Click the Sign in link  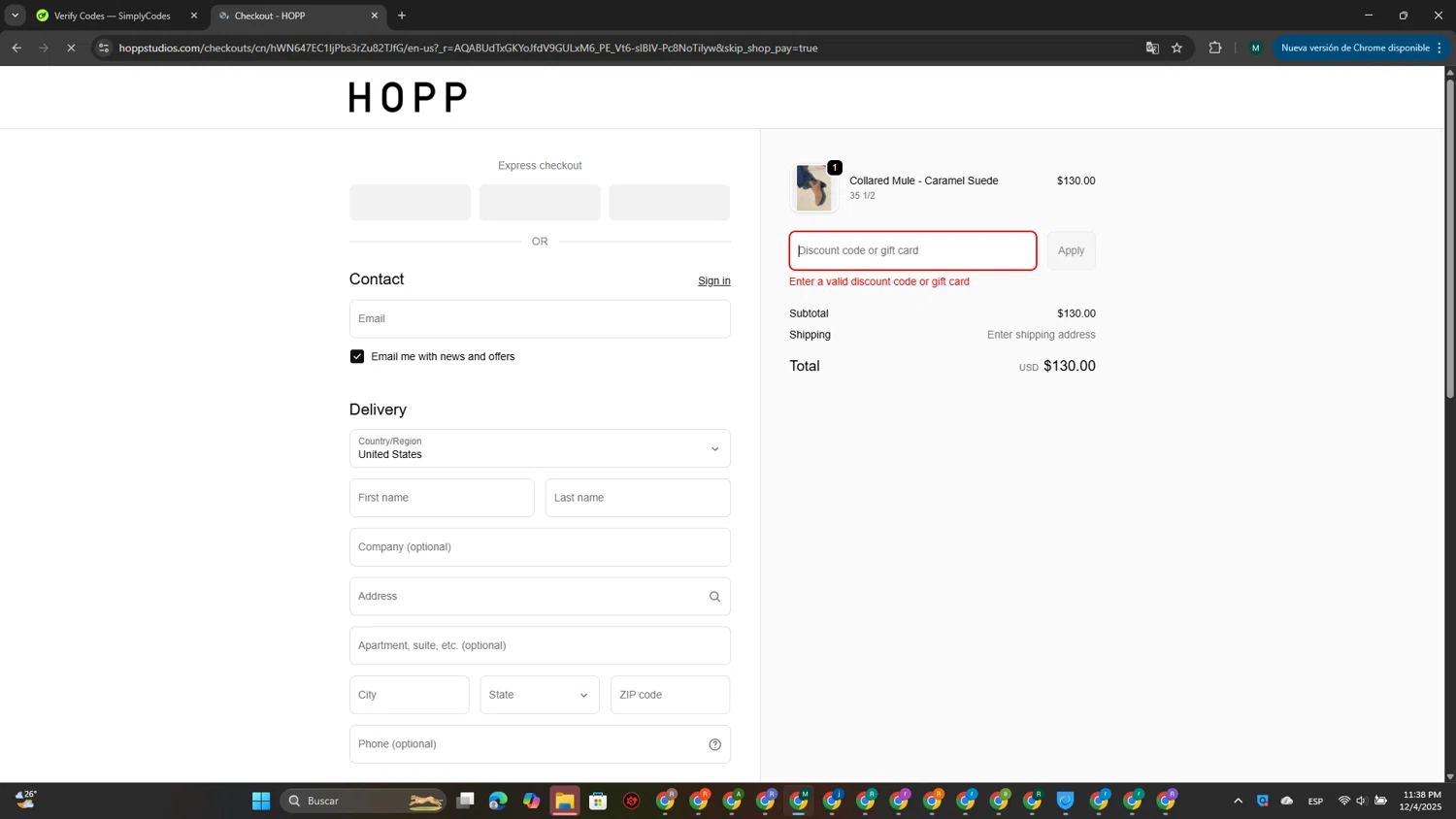coord(714,280)
